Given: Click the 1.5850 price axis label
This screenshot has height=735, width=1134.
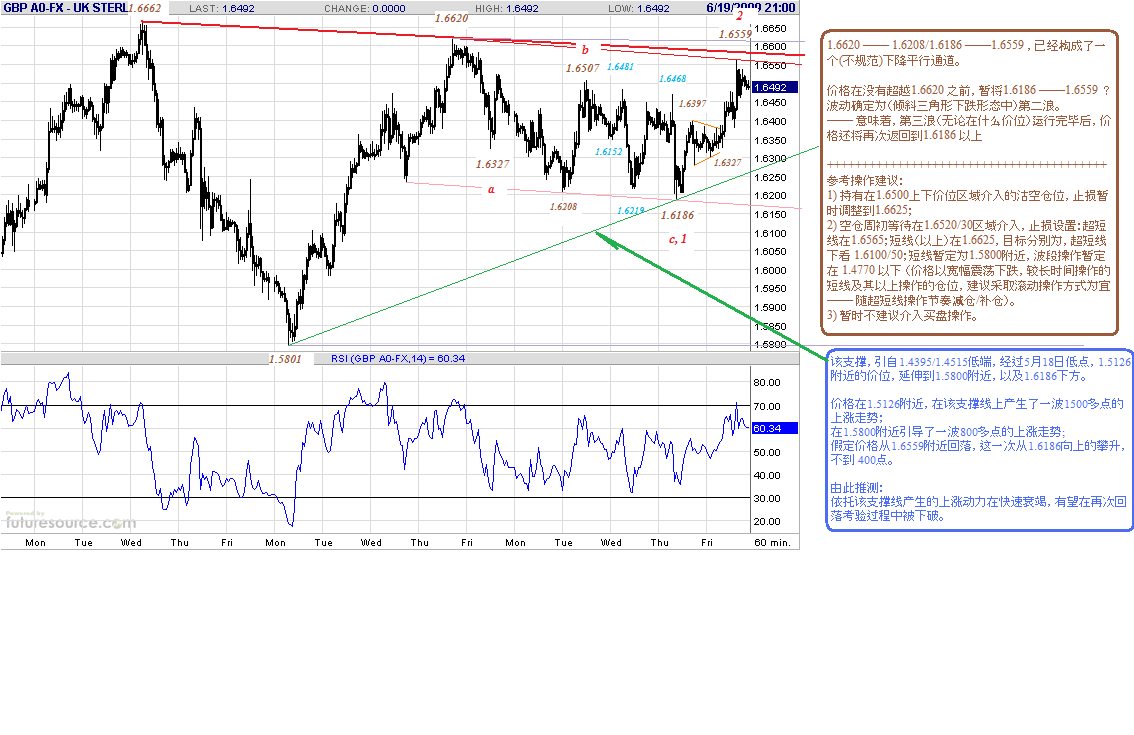Looking at the screenshot, I should 770,327.
